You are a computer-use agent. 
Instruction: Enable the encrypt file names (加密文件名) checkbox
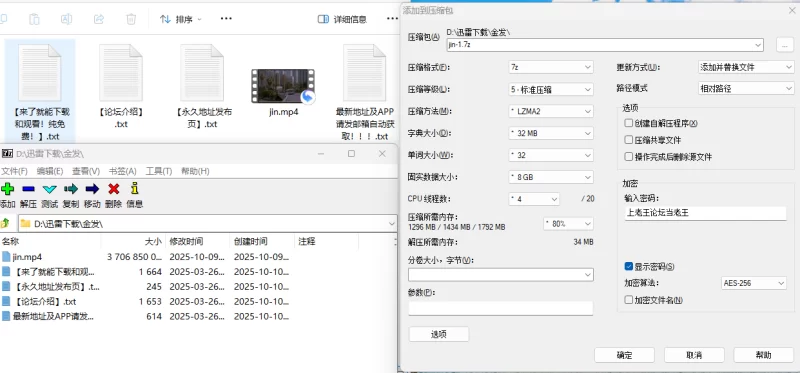point(629,300)
